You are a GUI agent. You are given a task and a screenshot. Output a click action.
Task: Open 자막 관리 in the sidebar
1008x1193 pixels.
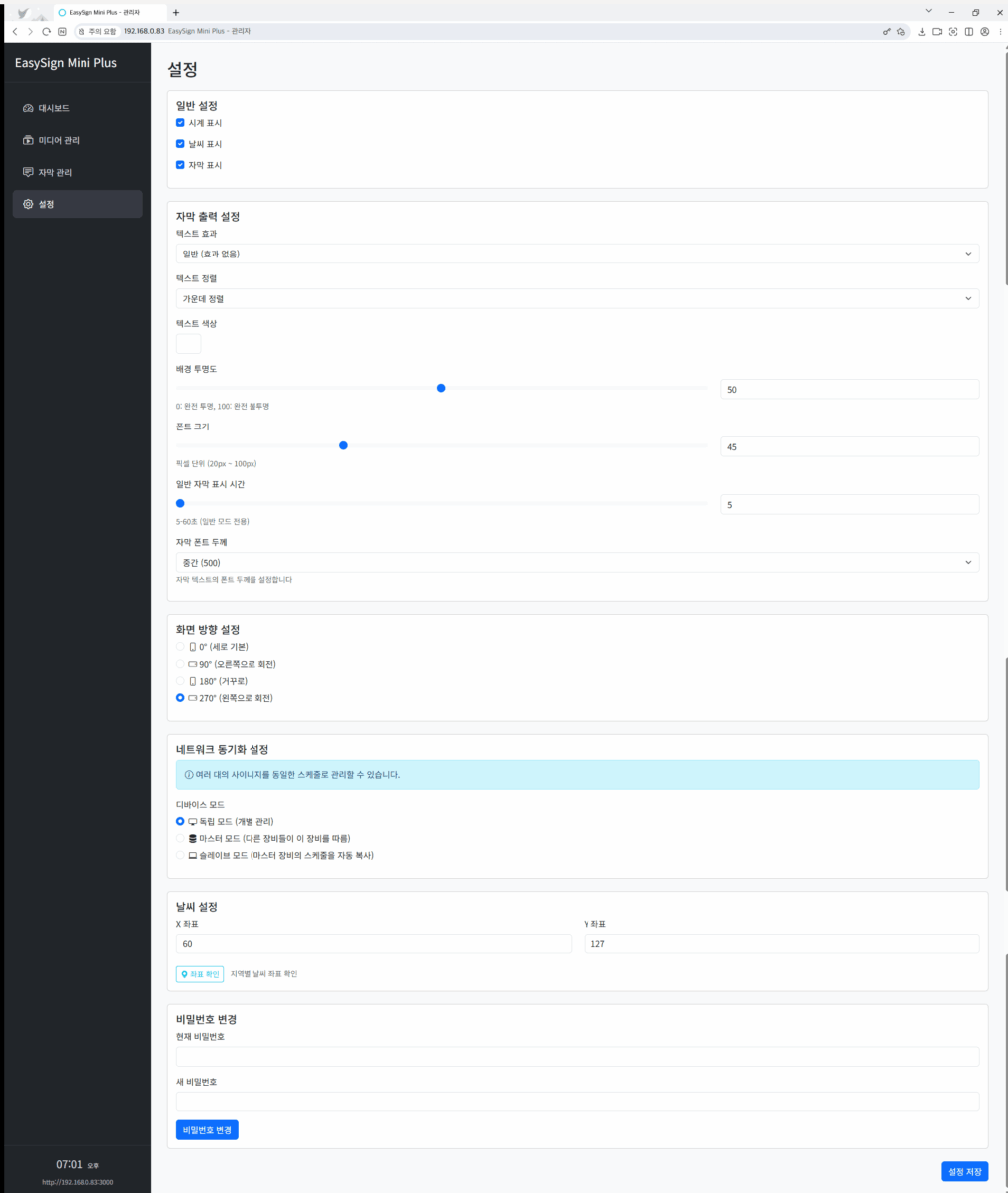click(x=78, y=172)
